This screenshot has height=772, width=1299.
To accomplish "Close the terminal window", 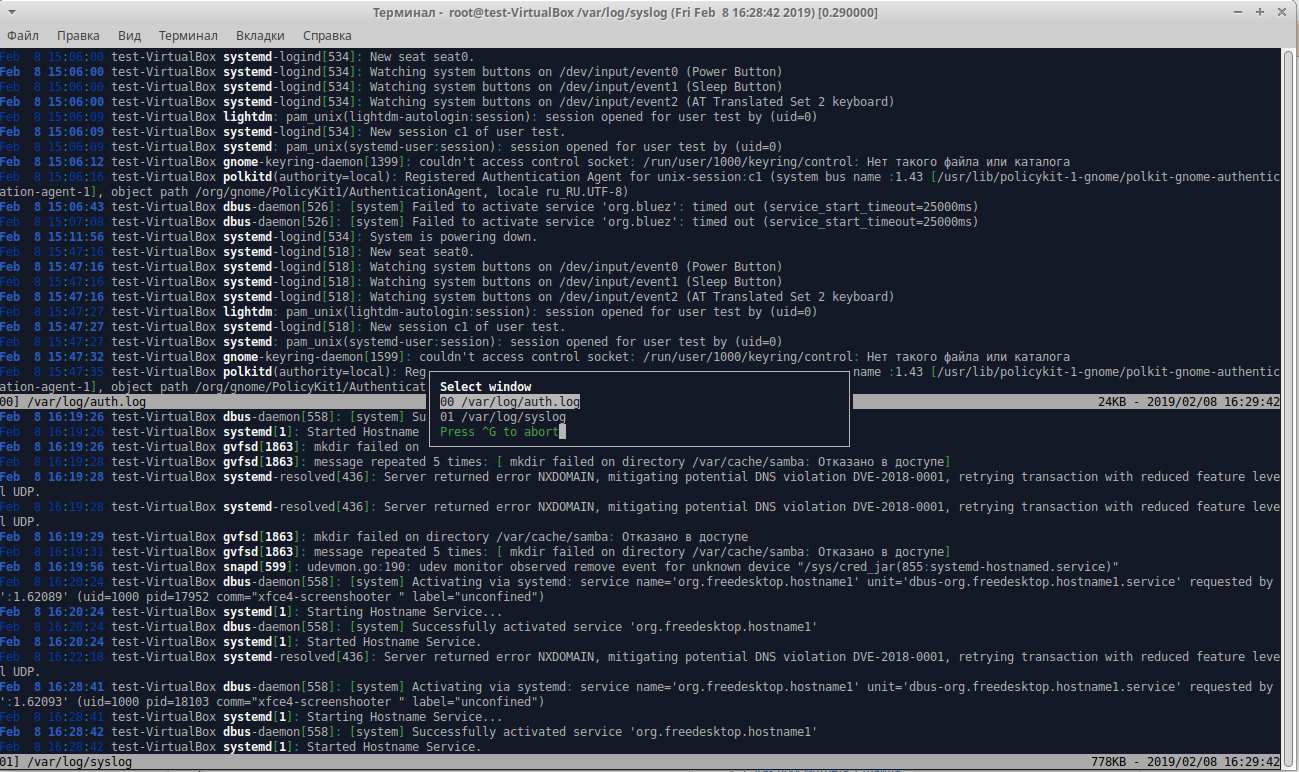I will tap(1283, 12).
